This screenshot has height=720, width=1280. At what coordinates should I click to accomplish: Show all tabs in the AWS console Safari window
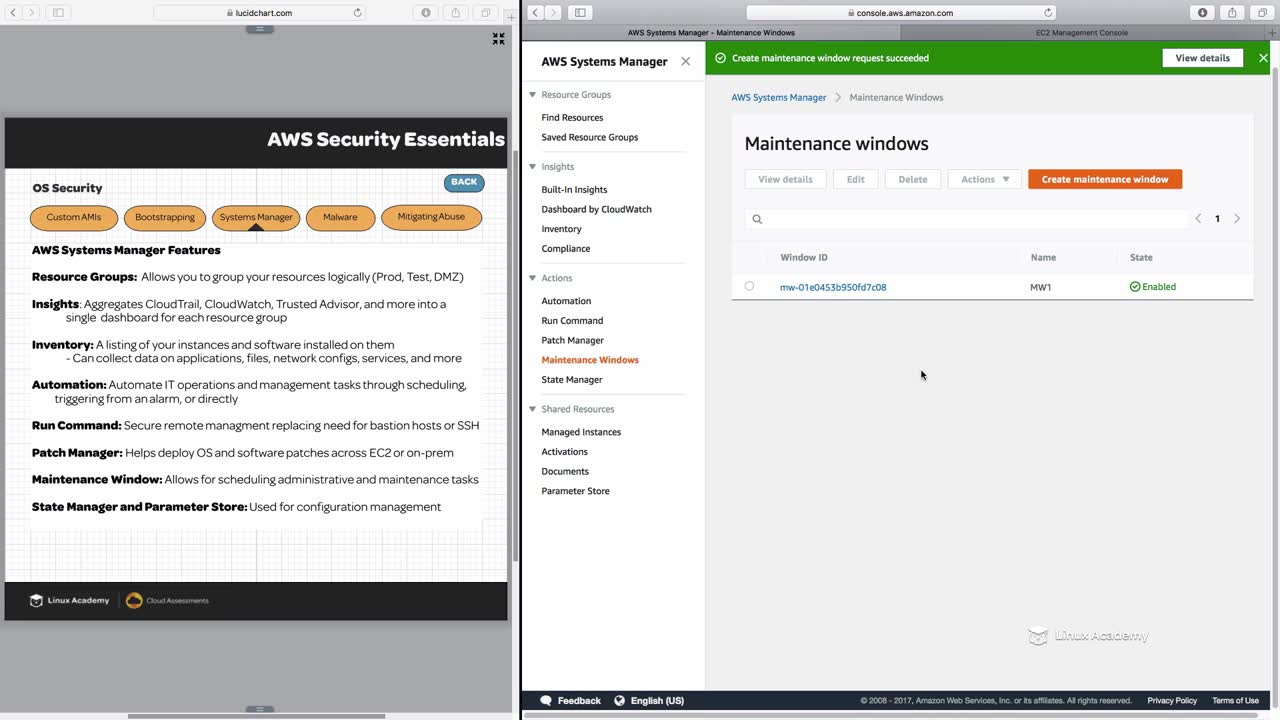point(1261,13)
